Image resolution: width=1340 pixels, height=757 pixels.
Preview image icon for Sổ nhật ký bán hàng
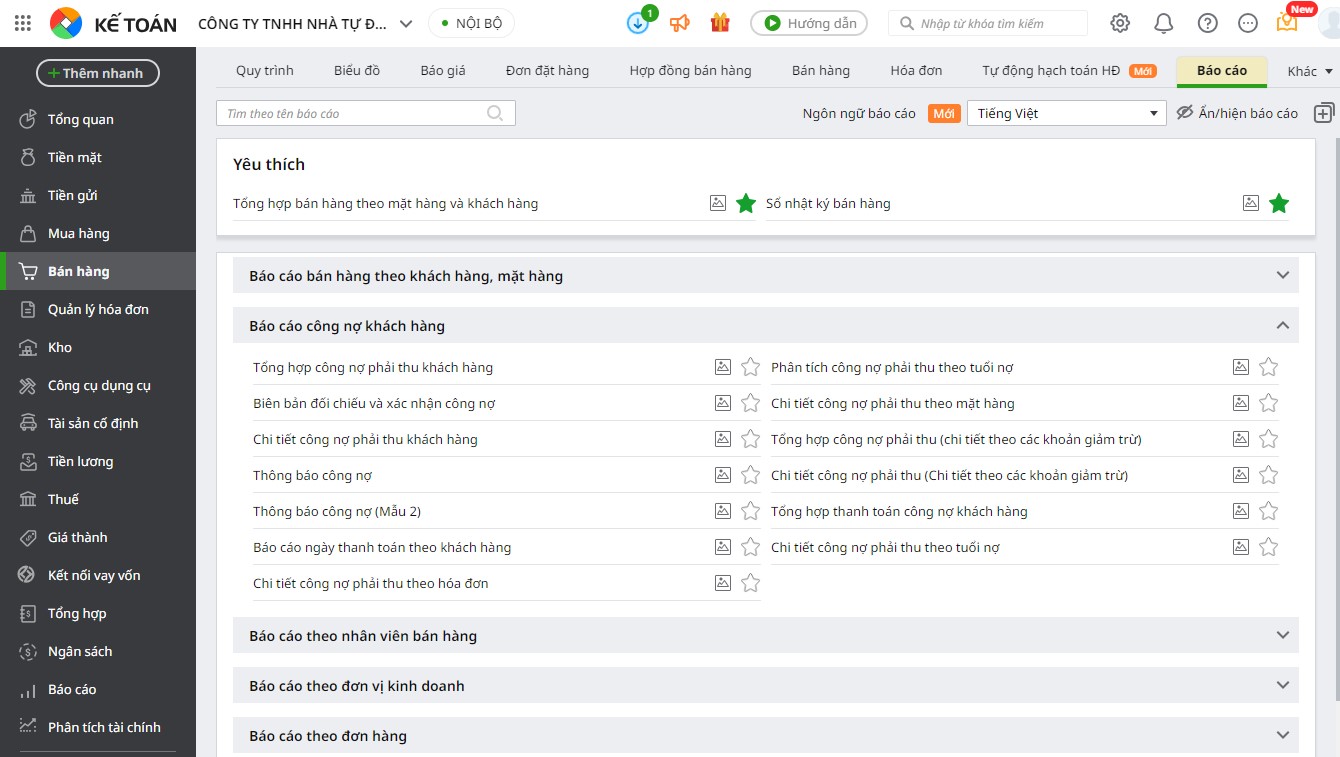[x=1251, y=203]
